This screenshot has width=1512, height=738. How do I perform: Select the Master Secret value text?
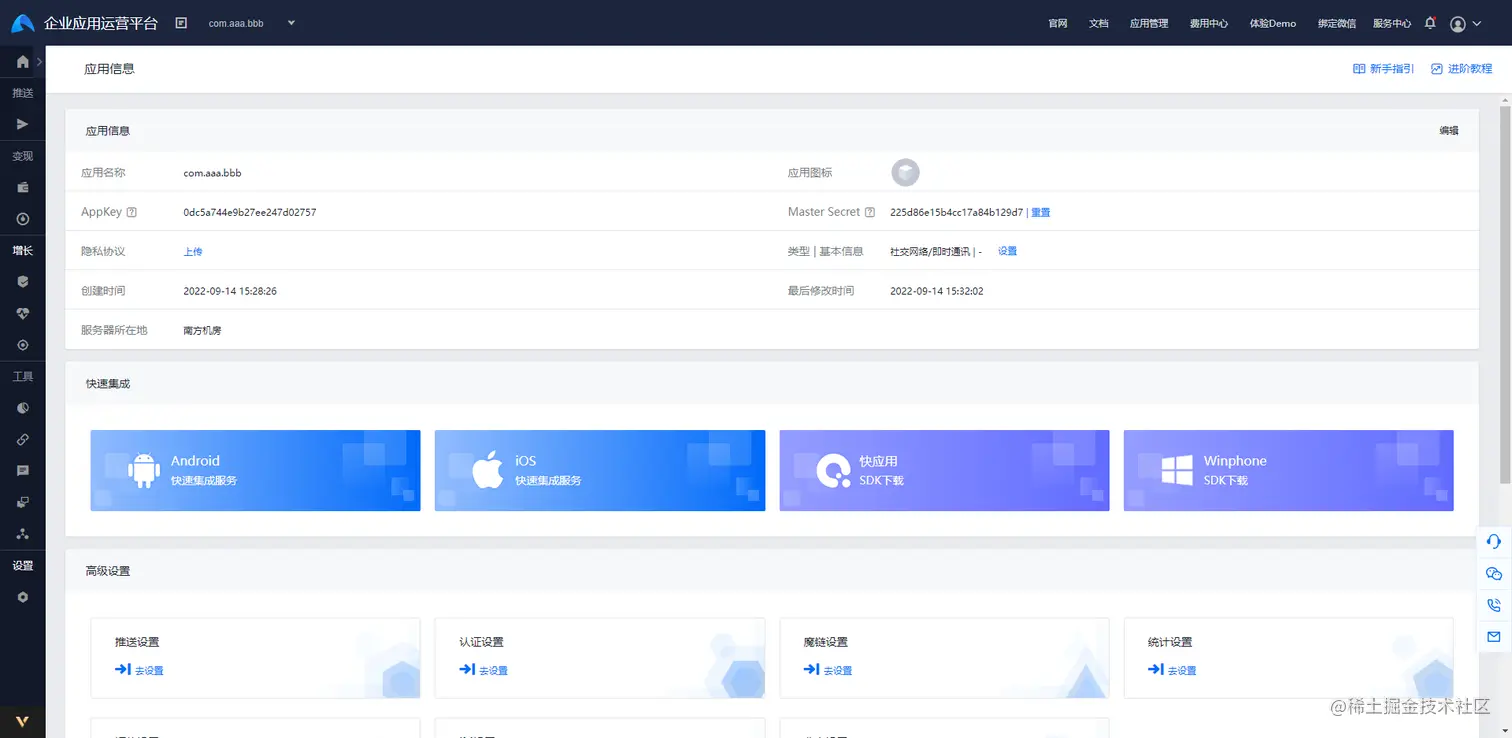pos(957,212)
